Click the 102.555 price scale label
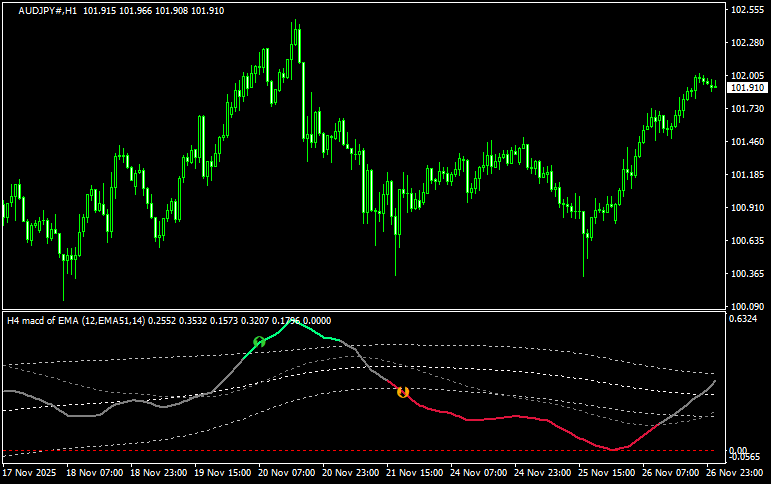Viewport: 771px width, 484px height. click(x=746, y=10)
